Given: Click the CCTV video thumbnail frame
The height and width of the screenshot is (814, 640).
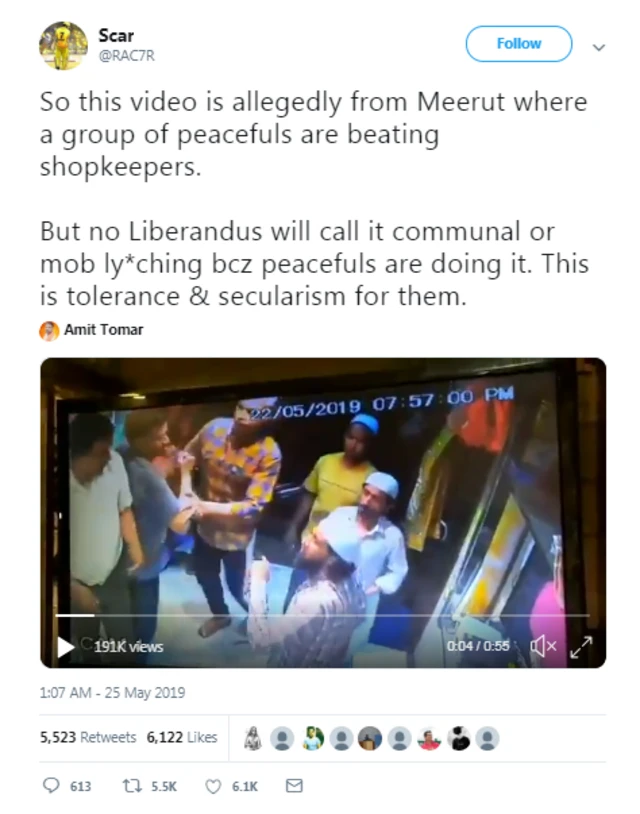Looking at the screenshot, I should [x=323, y=512].
